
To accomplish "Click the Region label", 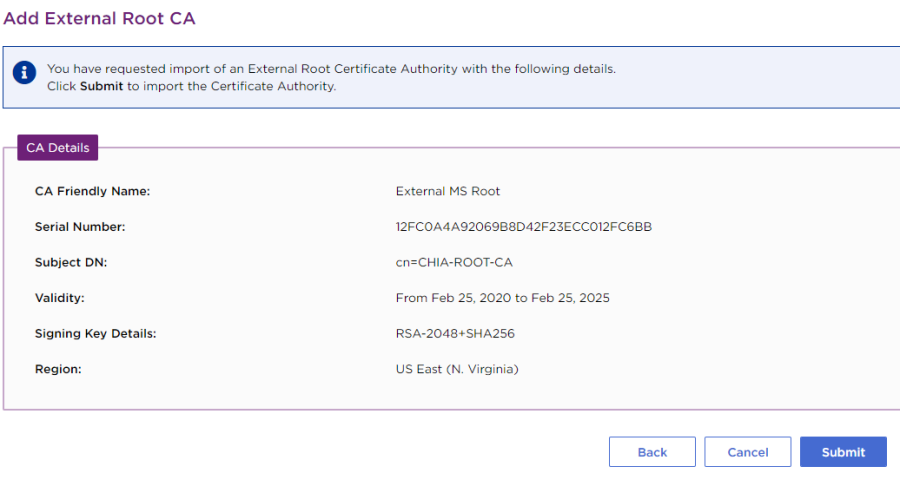I will (58, 369).
